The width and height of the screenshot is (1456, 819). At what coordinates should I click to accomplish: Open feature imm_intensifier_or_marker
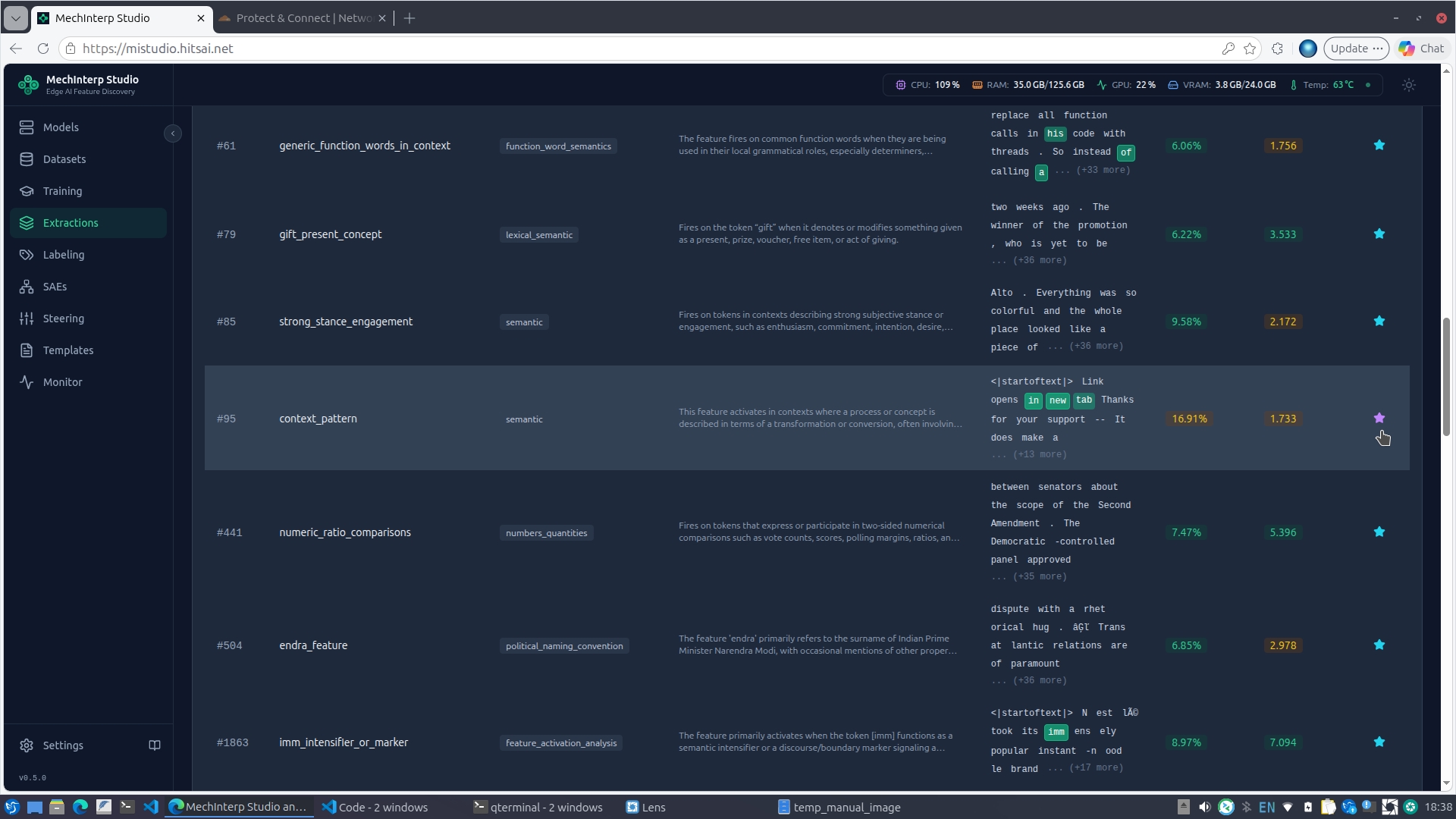pos(344,742)
